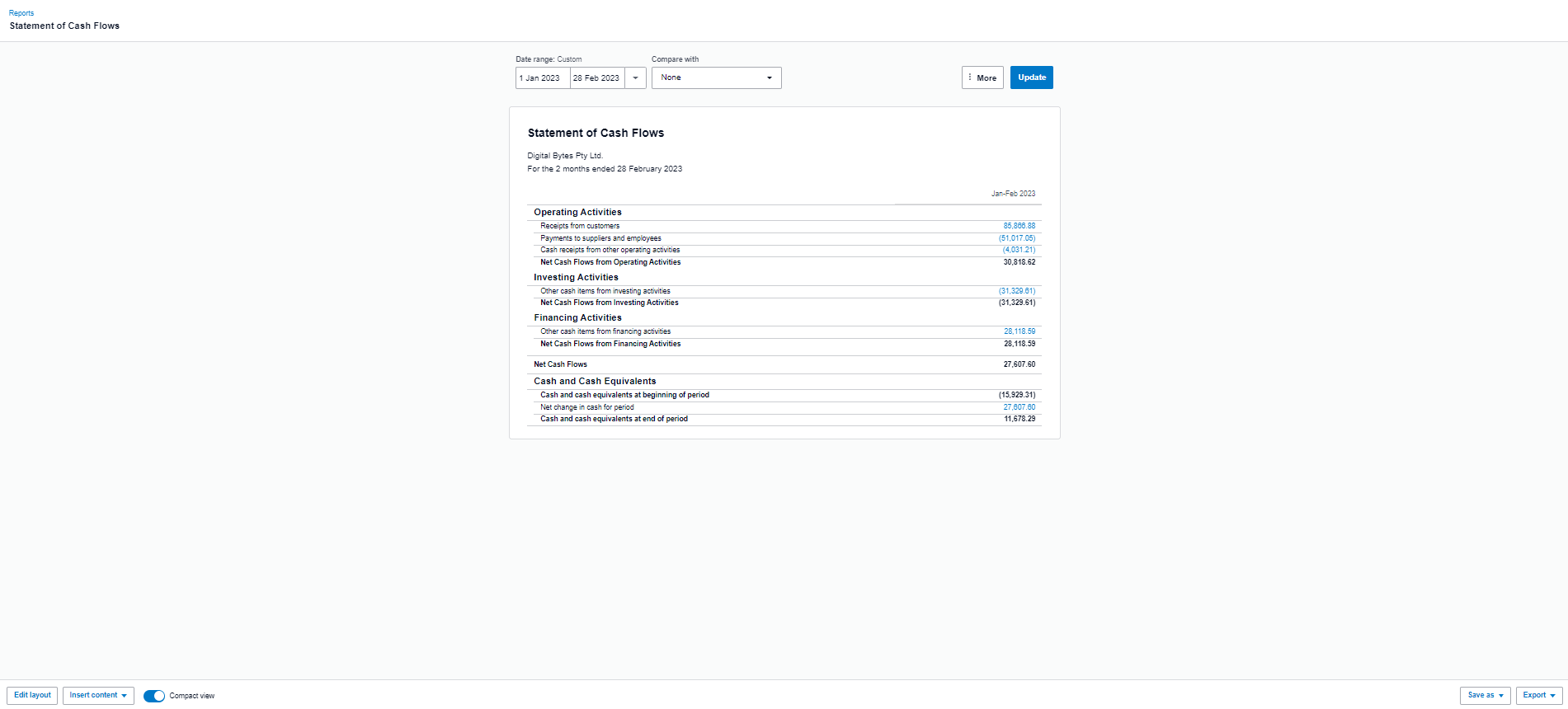The image size is (1568, 709).
Task: Toggle the Compact view switch
Action: point(154,696)
